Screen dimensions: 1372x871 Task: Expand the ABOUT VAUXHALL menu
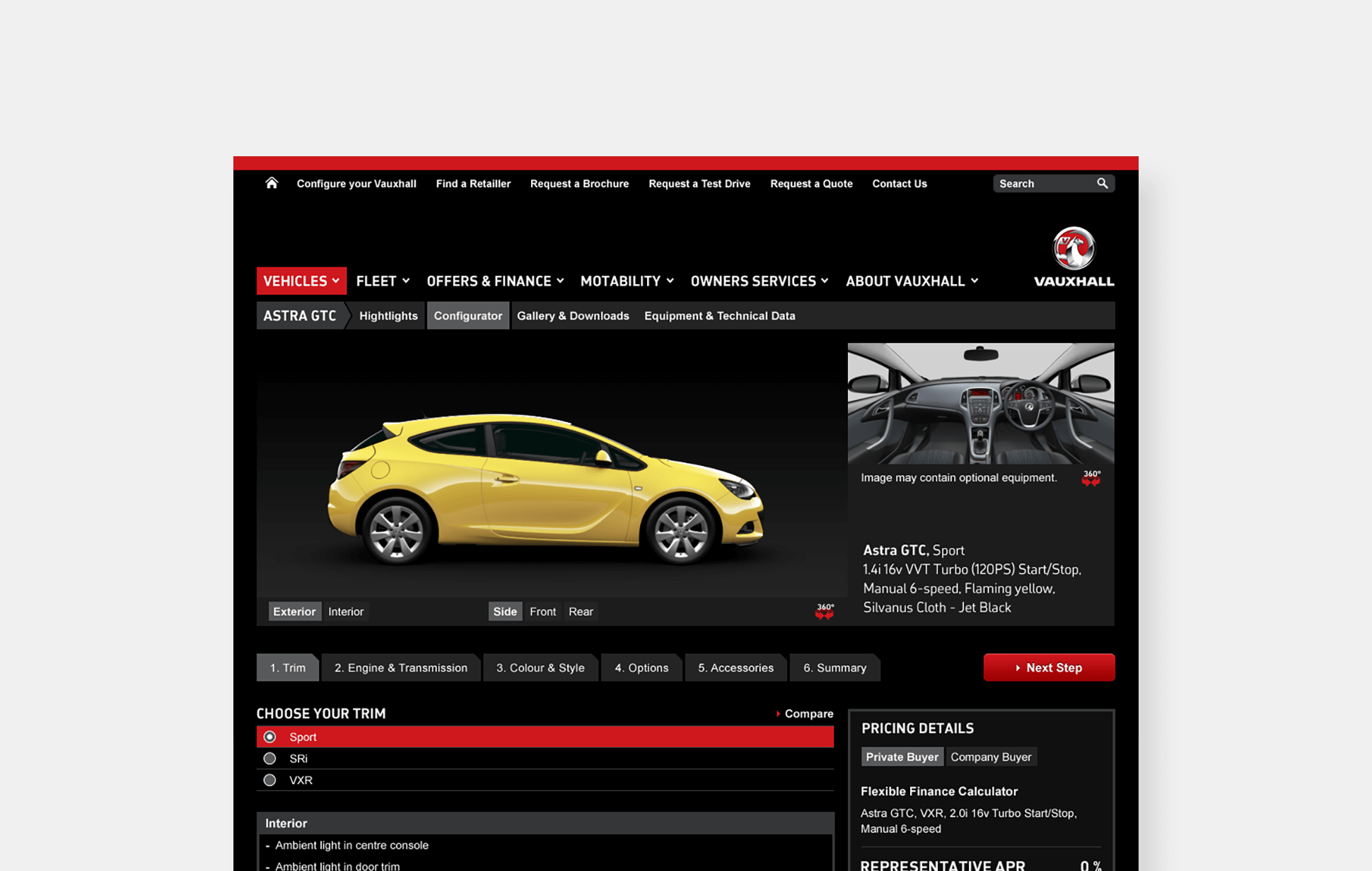910,281
